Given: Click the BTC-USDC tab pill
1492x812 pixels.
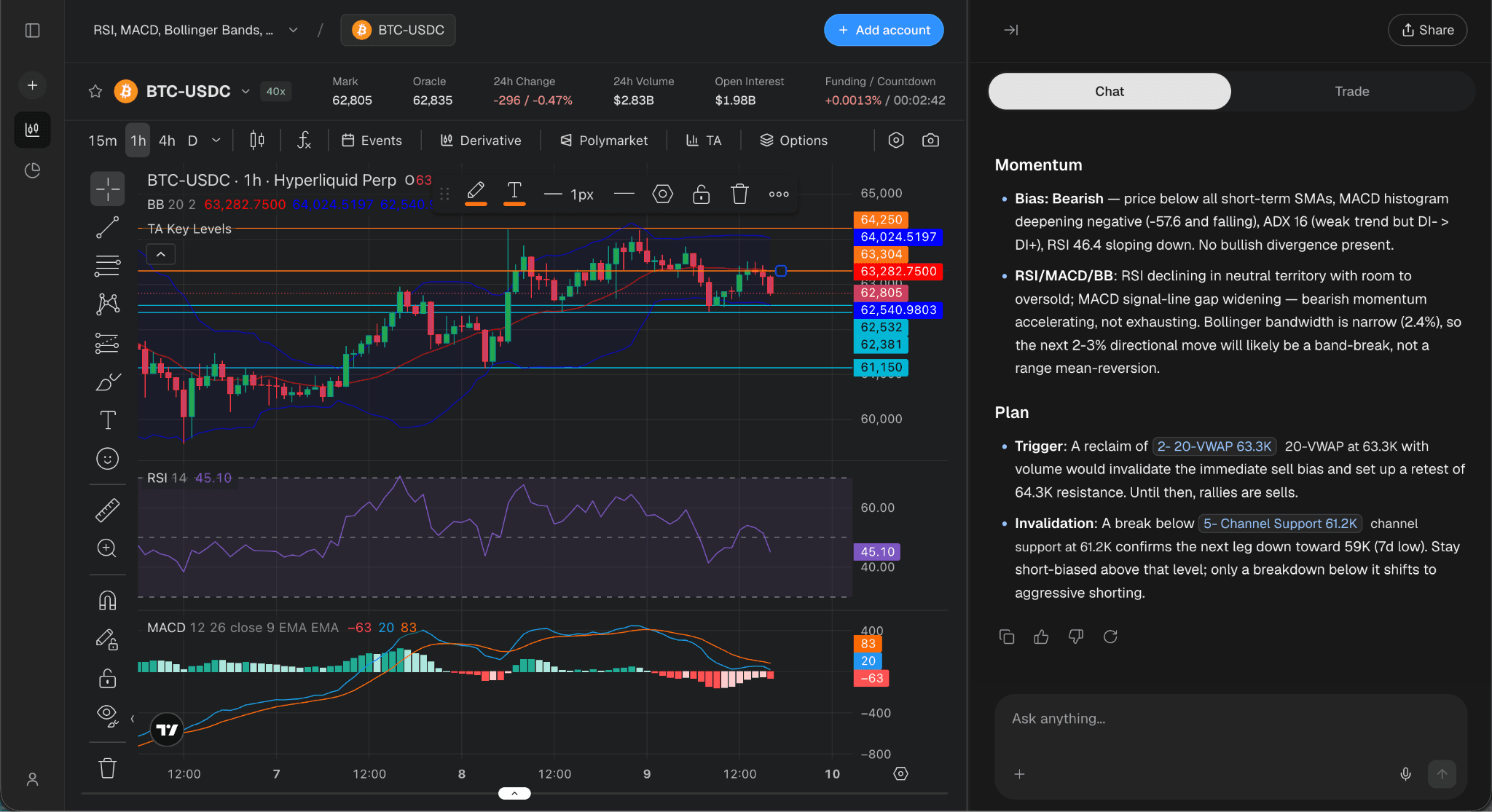Looking at the screenshot, I should (x=398, y=30).
